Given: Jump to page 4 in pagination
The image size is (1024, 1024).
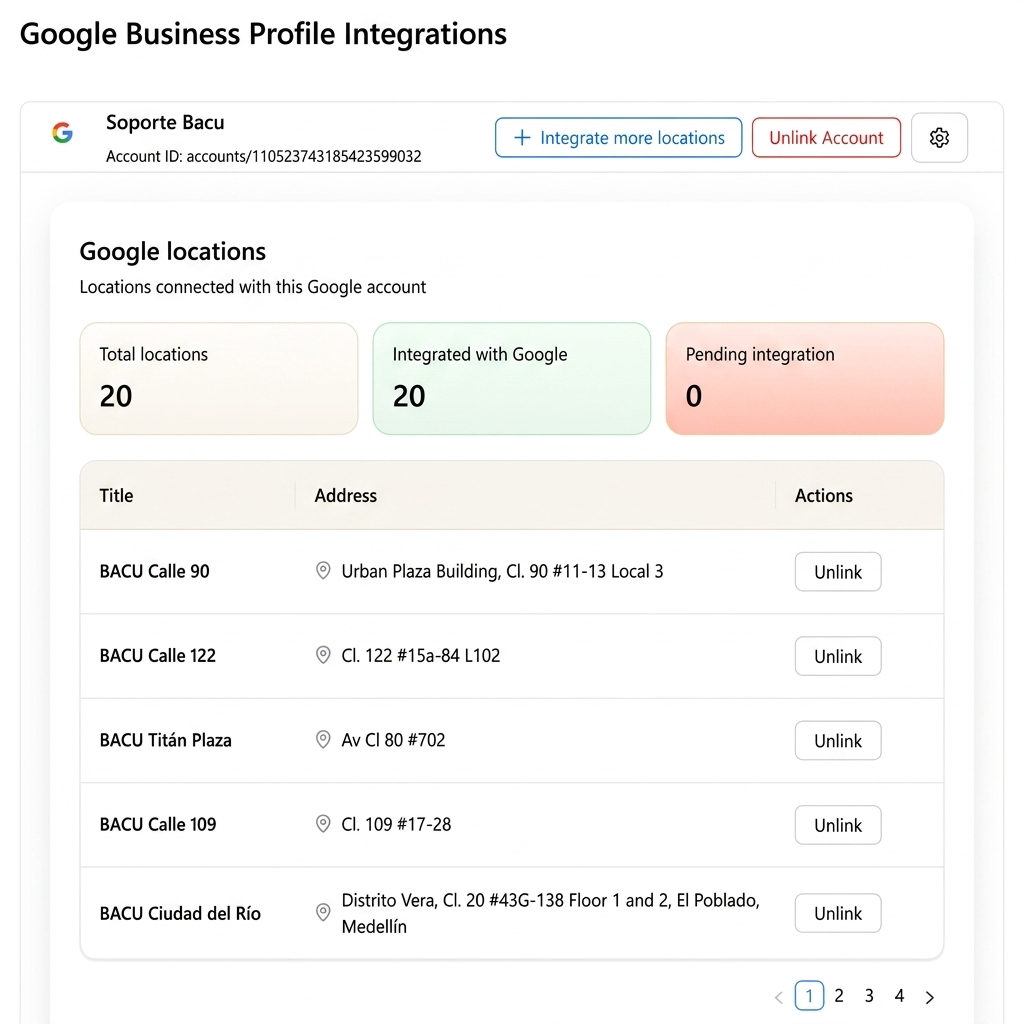Looking at the screenshot, I should click(899, 996).
